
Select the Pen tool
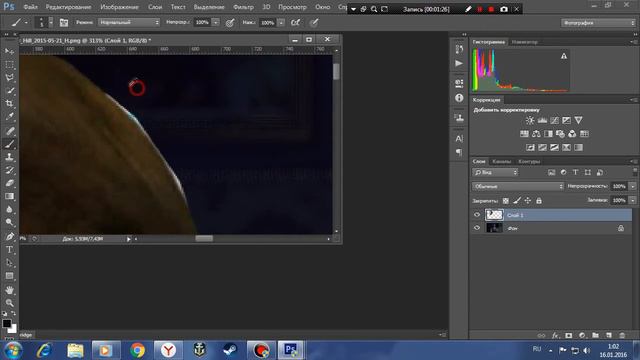click(9, 236)
